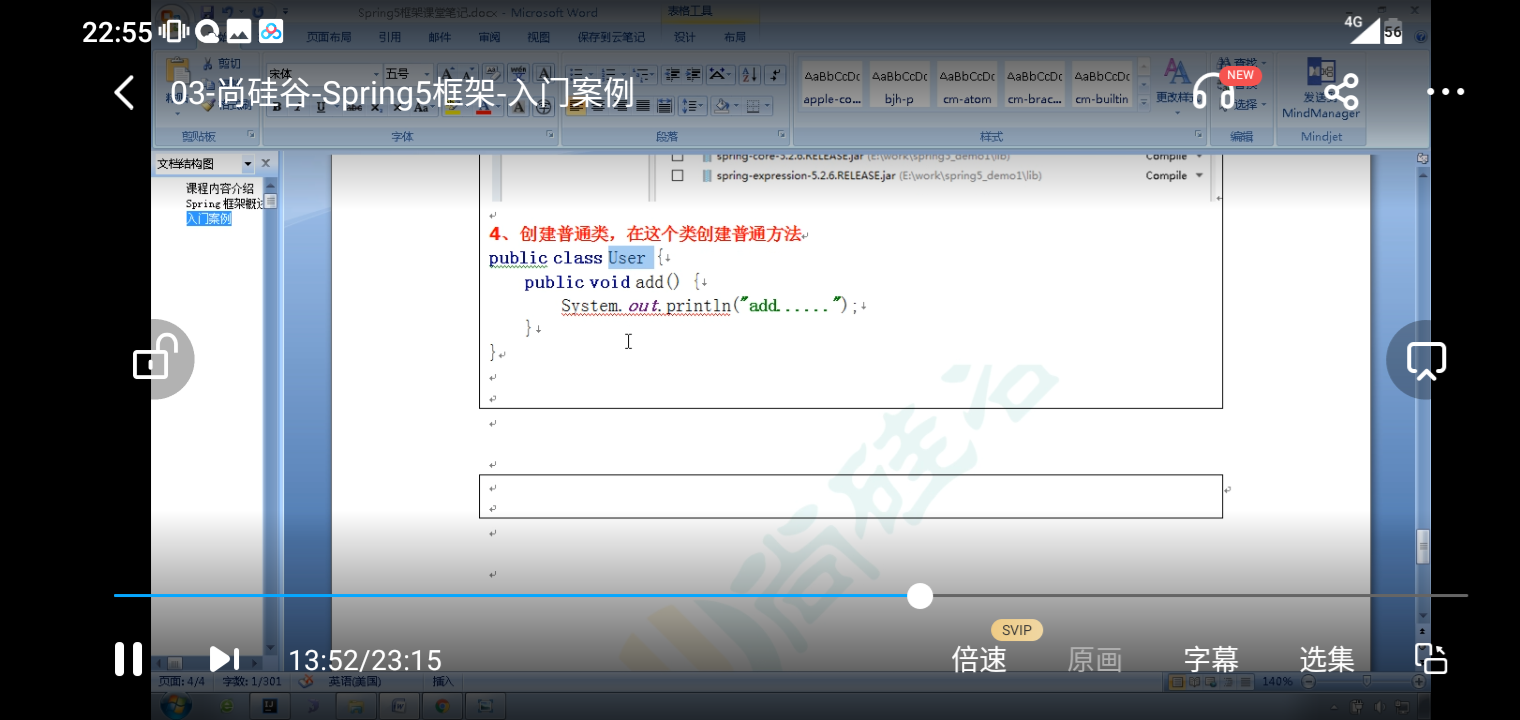Change video quality via 原画
Image resolution: width=1520 pixels, height=720 pixels.
pyautogui.click(x=1094, y=660)
